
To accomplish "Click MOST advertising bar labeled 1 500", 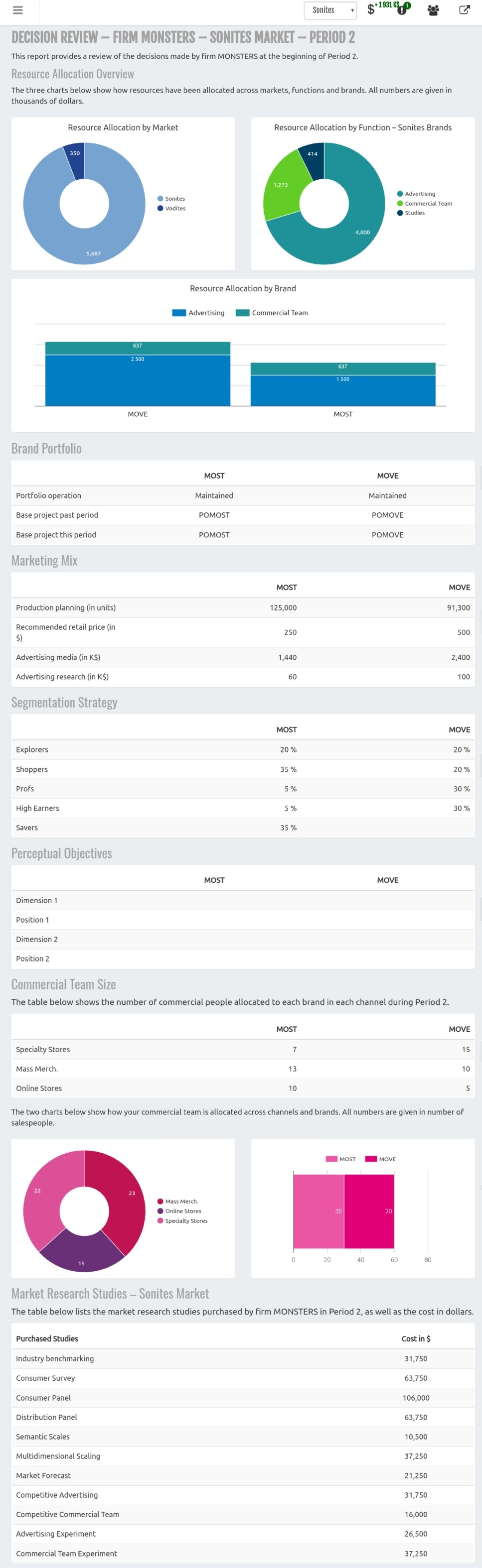I will pos(342,391).
